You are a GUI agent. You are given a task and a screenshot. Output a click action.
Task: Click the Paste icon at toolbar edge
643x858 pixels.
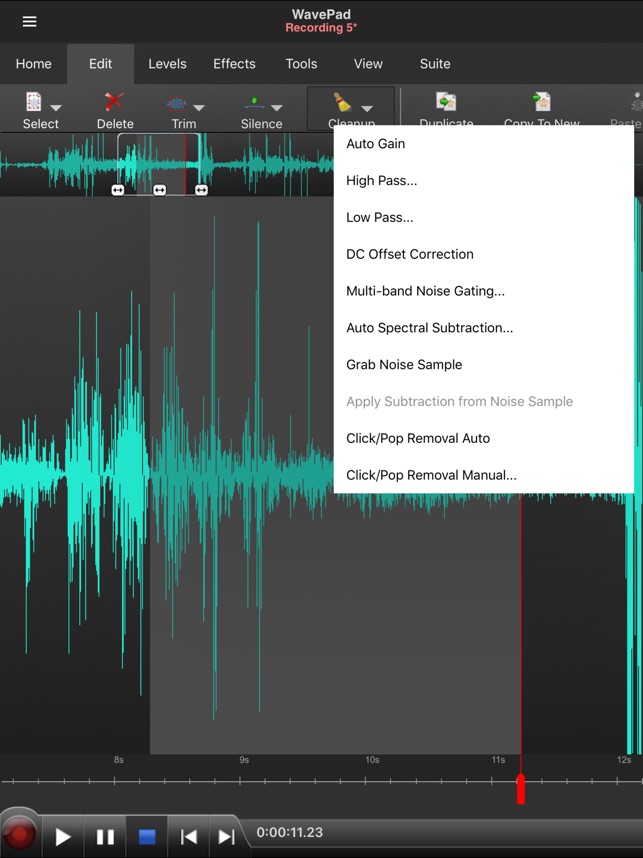pos(636,103)
